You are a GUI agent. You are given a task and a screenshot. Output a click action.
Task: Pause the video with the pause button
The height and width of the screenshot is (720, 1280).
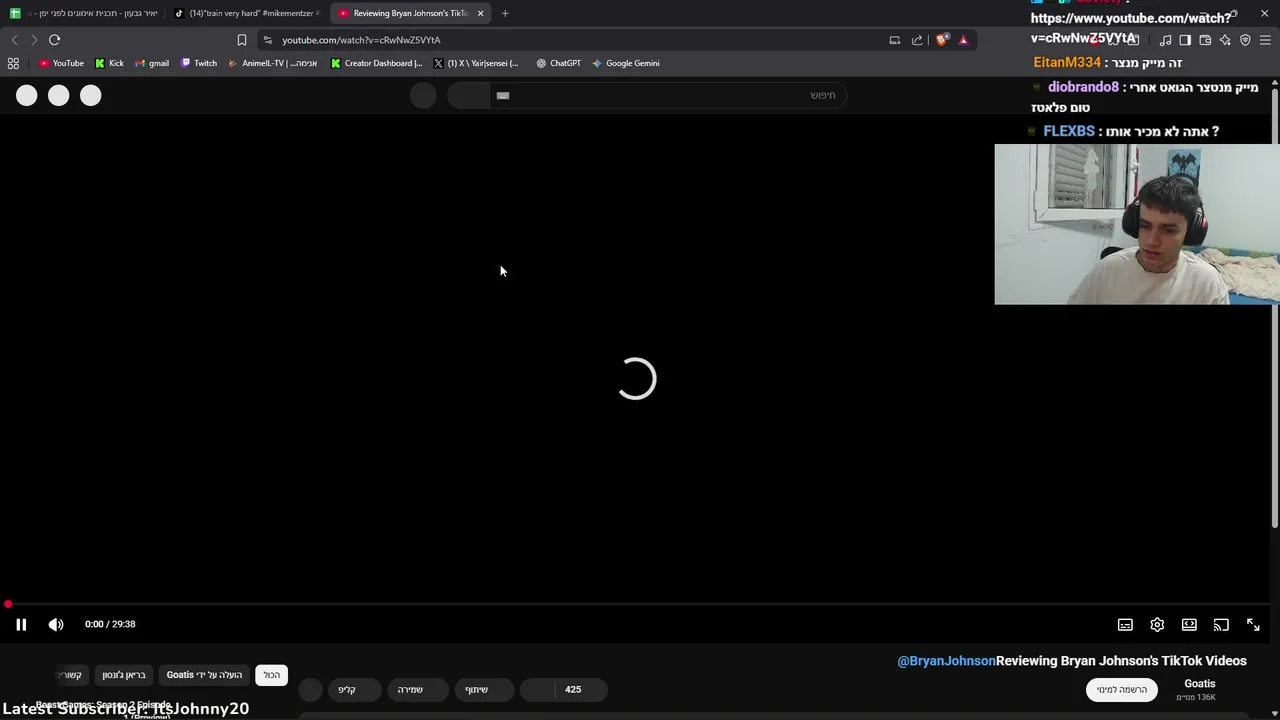point(21,624)
